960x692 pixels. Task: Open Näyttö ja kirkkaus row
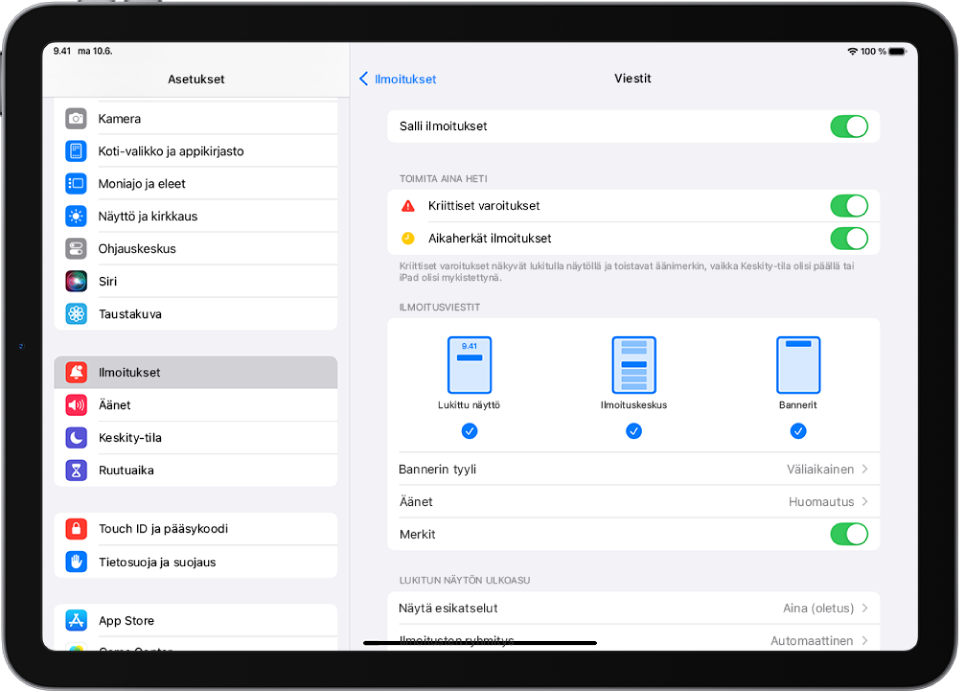click(x=196, y=216)
